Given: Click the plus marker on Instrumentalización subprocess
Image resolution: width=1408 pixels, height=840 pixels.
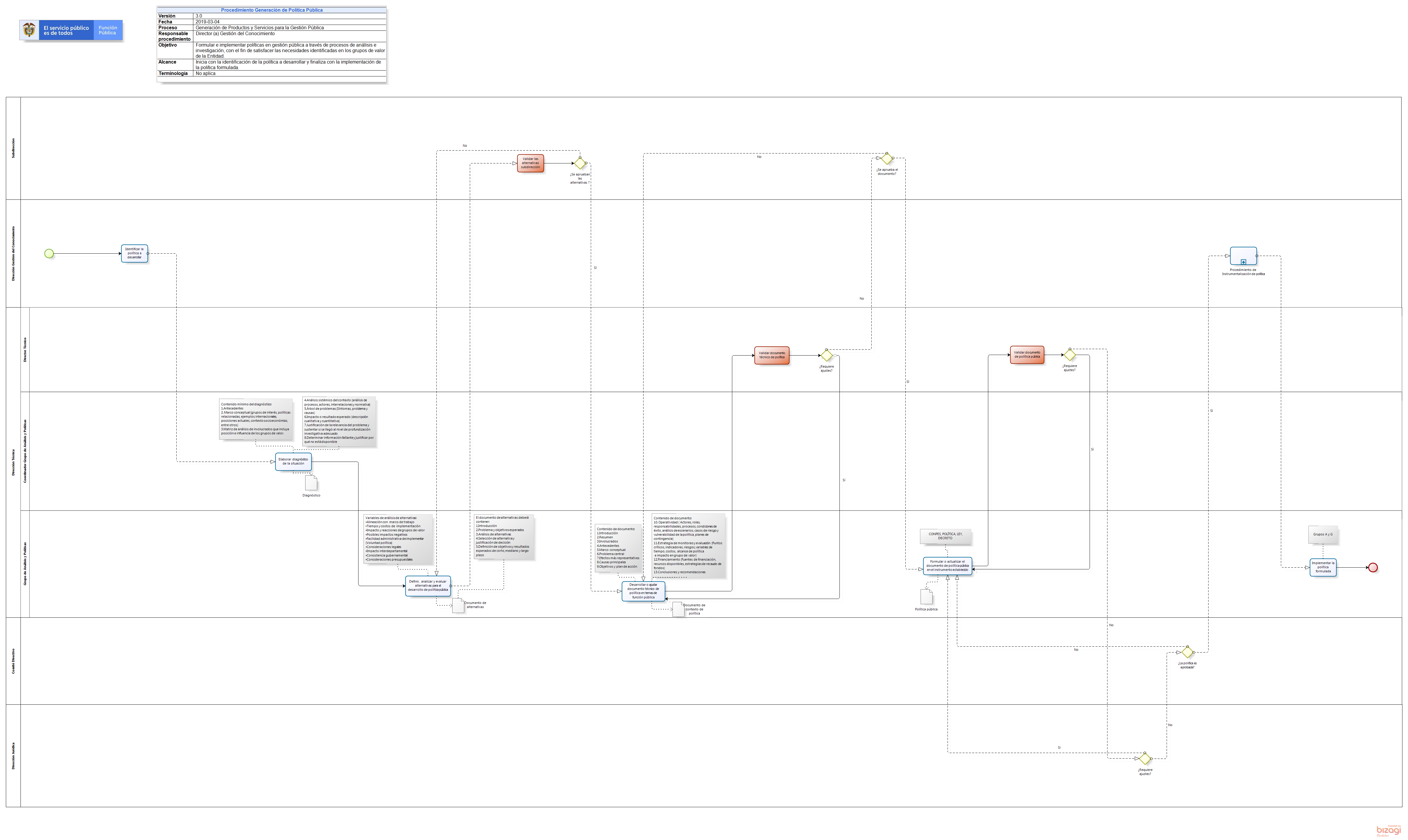Looking at the screenshot, I should [1243, 262].
